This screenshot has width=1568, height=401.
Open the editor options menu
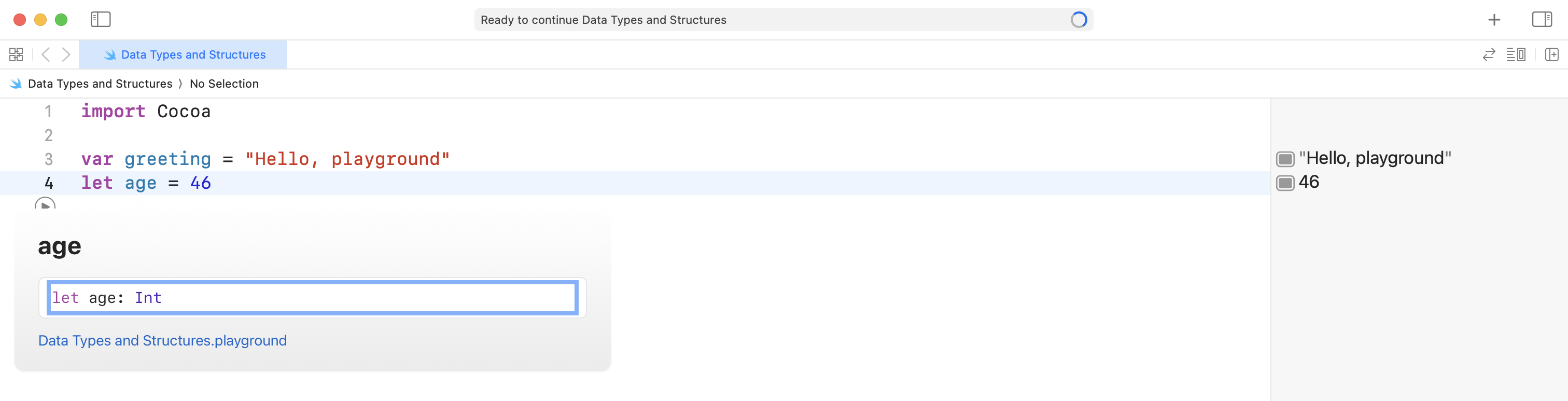[x=1516, y=55]
